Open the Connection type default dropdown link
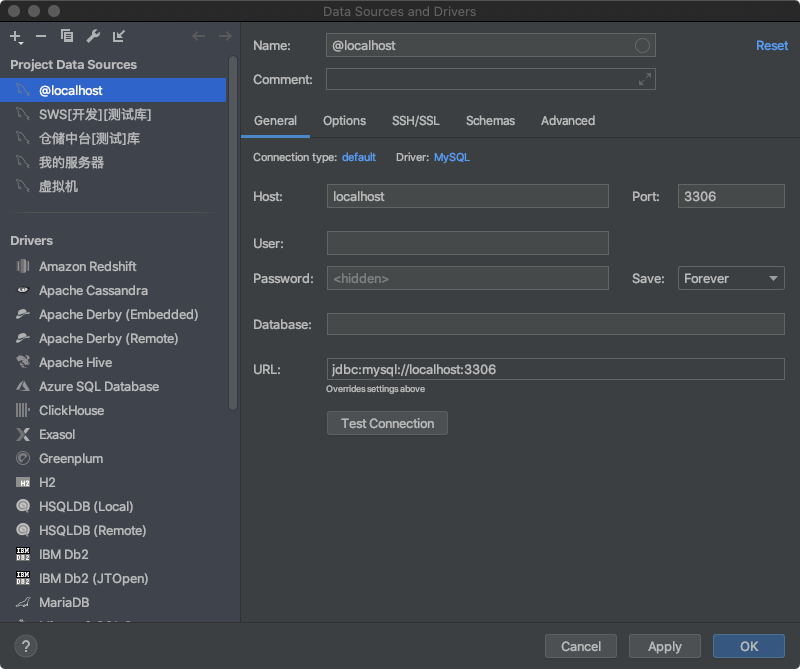 click(x=359, y=157)
